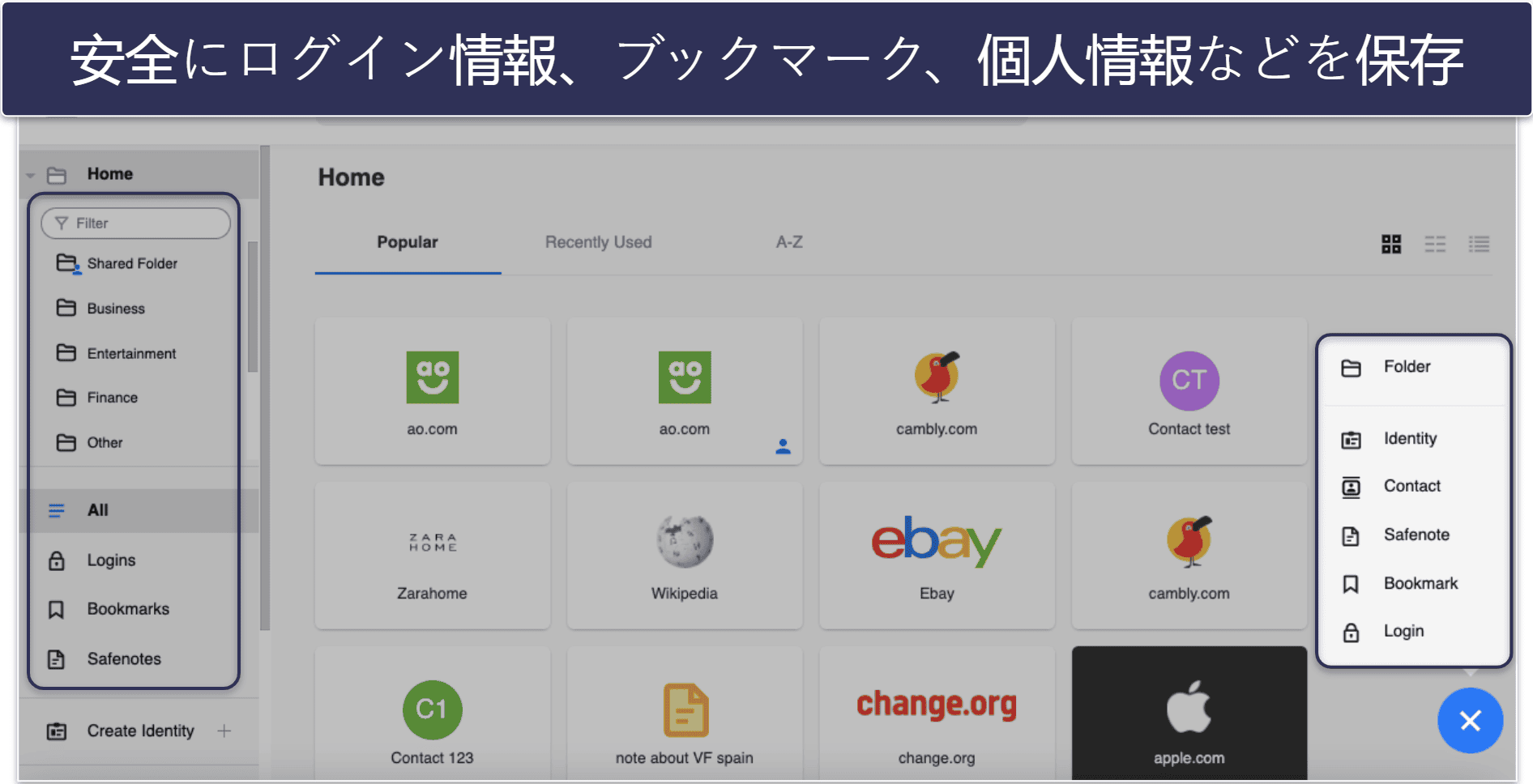
Task: Open the Finance folder
Action: click(112, 398)
